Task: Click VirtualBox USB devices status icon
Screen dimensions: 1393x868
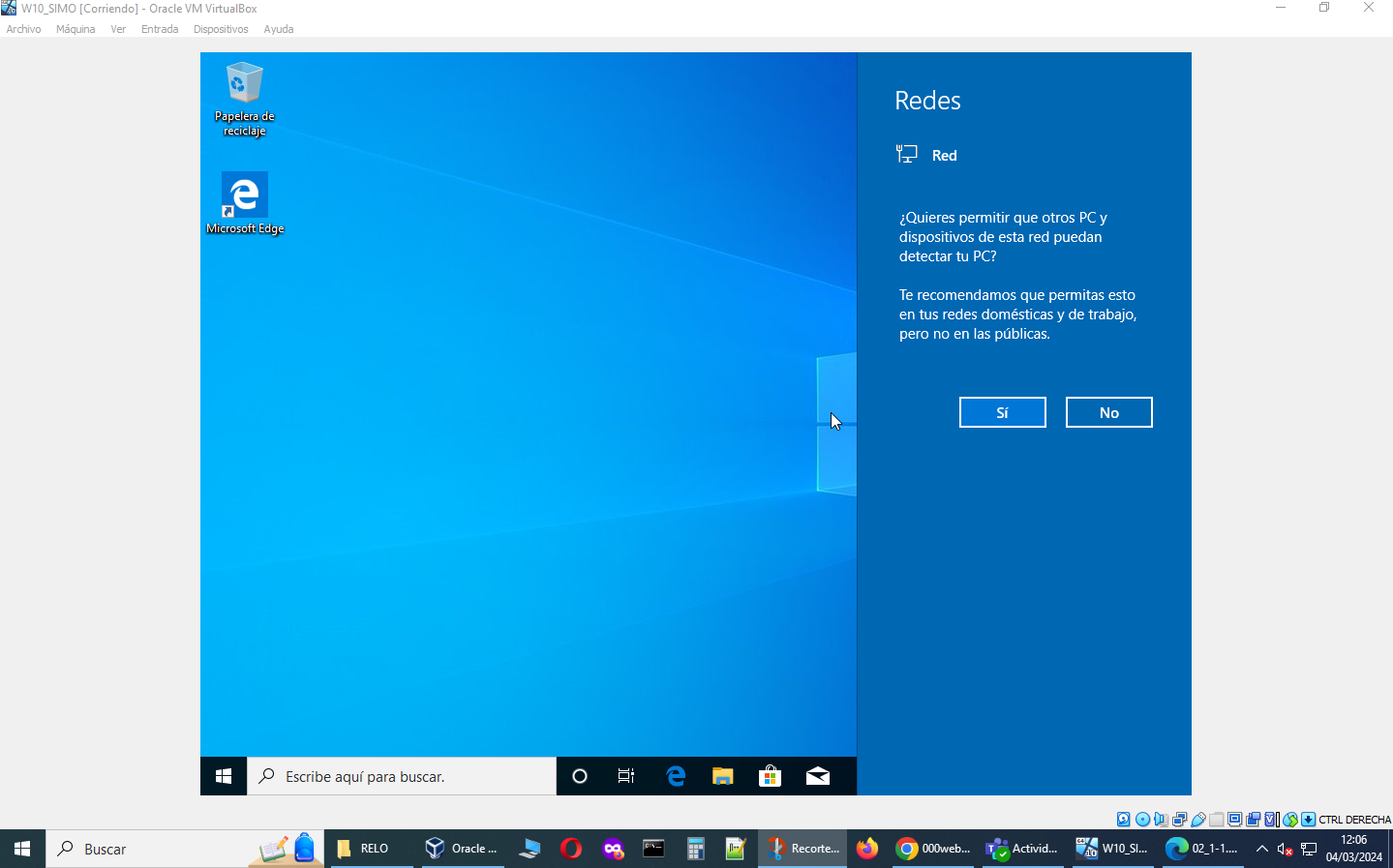Action: coord(1197,820)
